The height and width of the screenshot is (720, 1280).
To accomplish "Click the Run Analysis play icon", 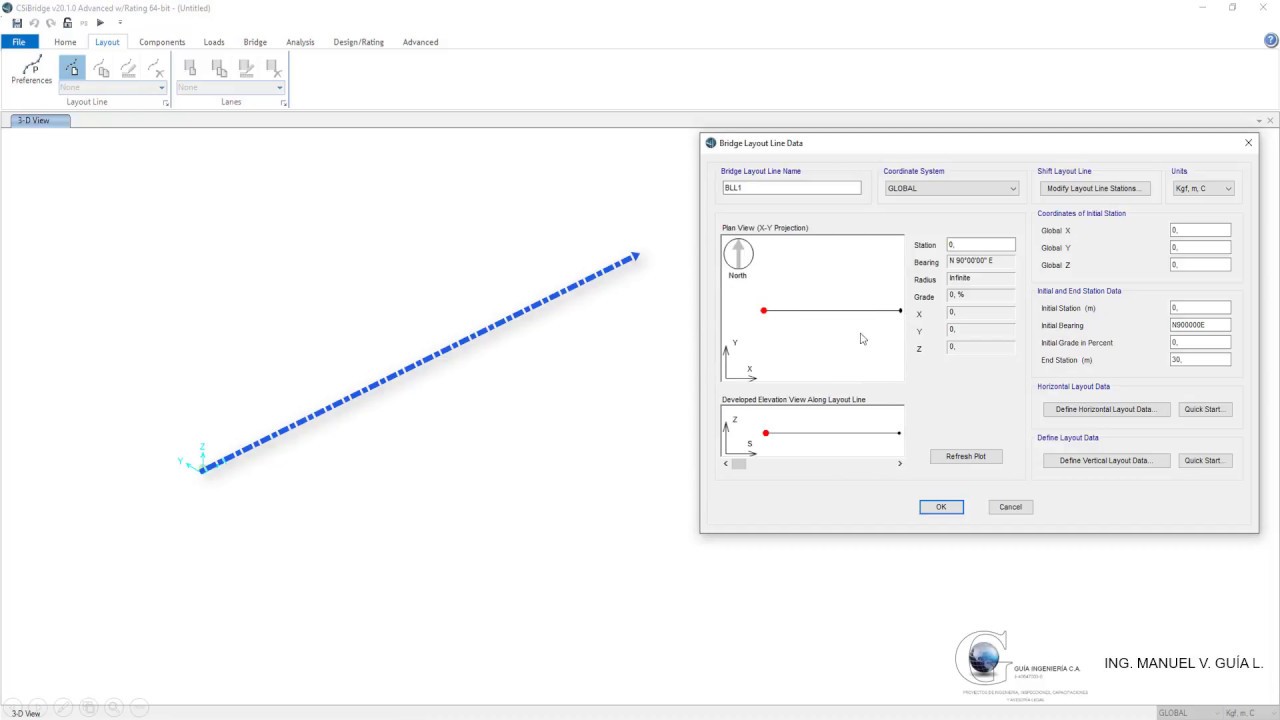I will (100, 23).
